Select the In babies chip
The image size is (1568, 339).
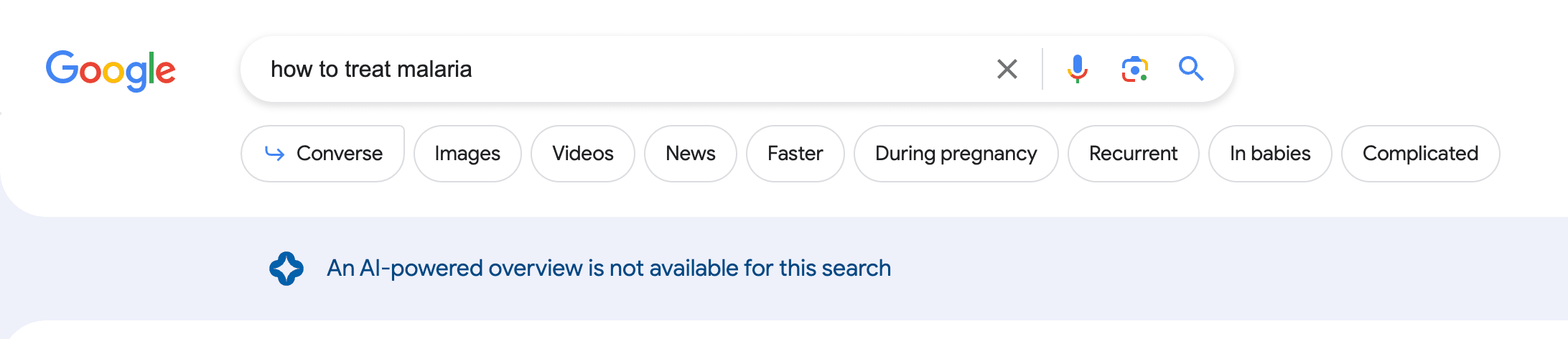[x=1270, y=154]
